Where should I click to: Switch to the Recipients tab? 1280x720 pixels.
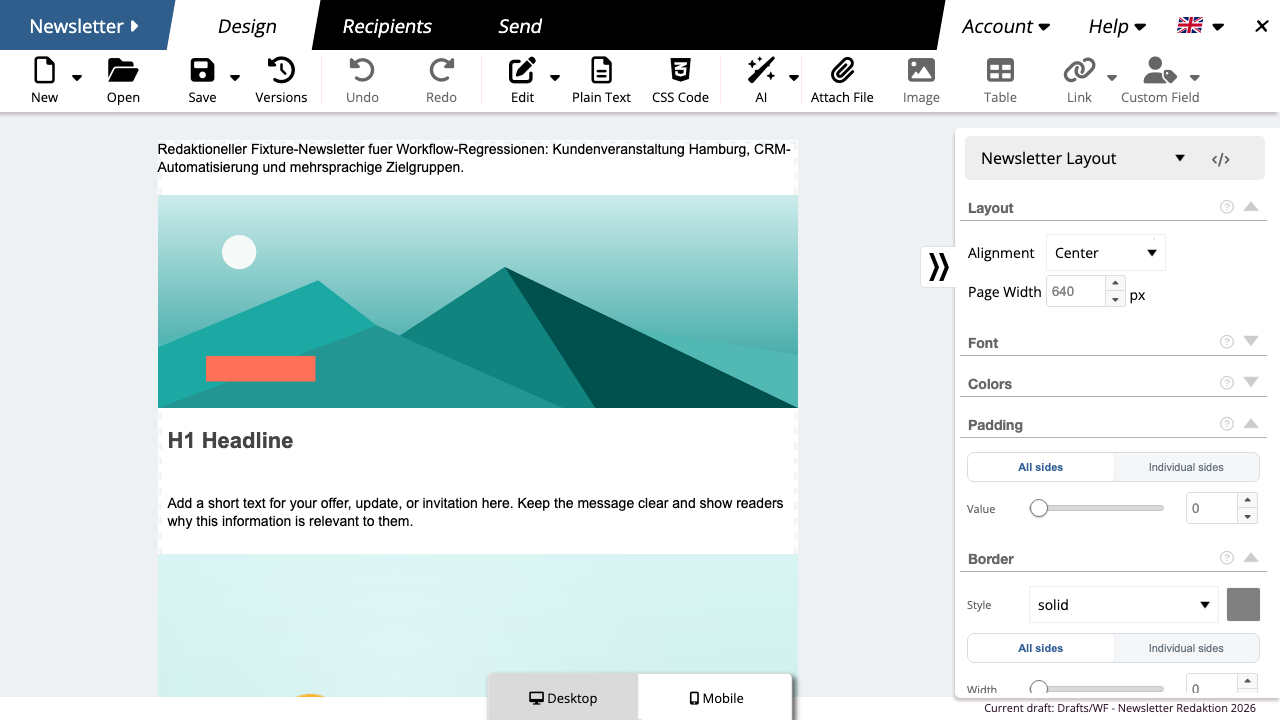[x=387, y=26]
